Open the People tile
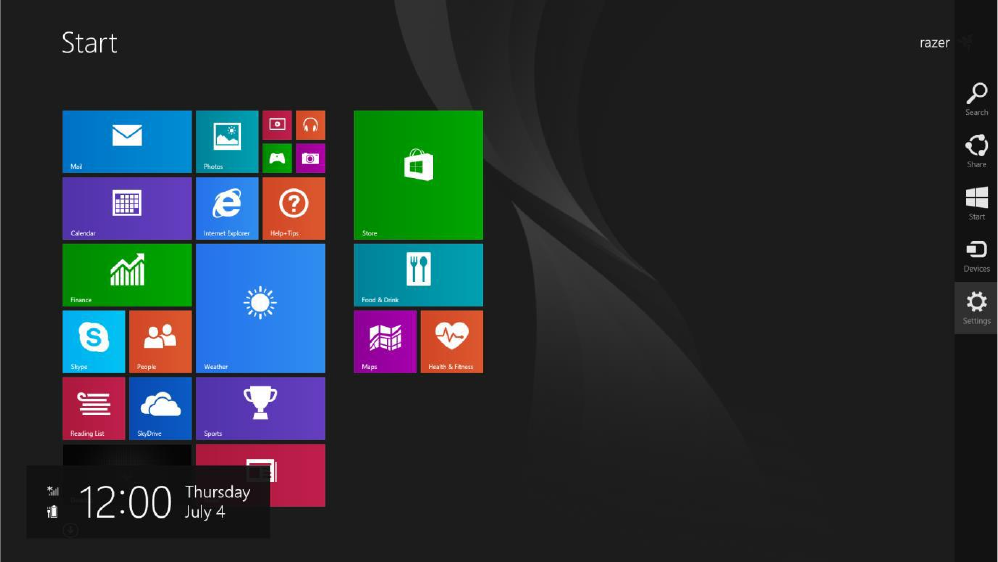Image resolution: width=998 pixels, height=562 pixels. click(x=160, y=342)
